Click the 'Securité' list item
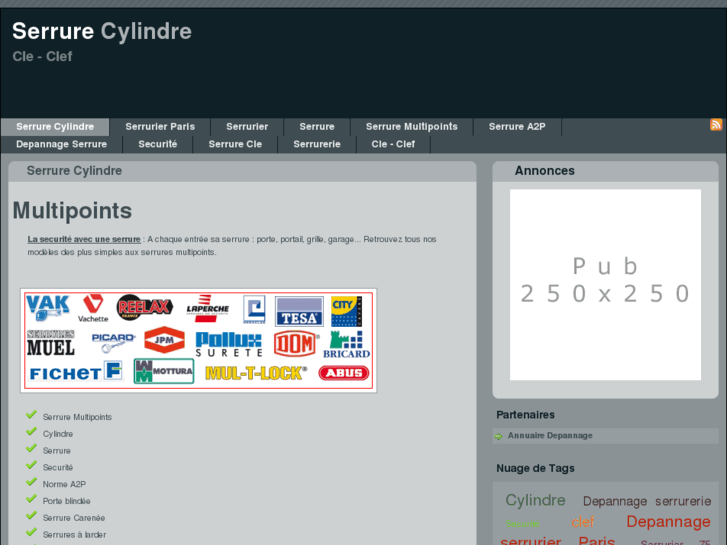 point(58,468)
